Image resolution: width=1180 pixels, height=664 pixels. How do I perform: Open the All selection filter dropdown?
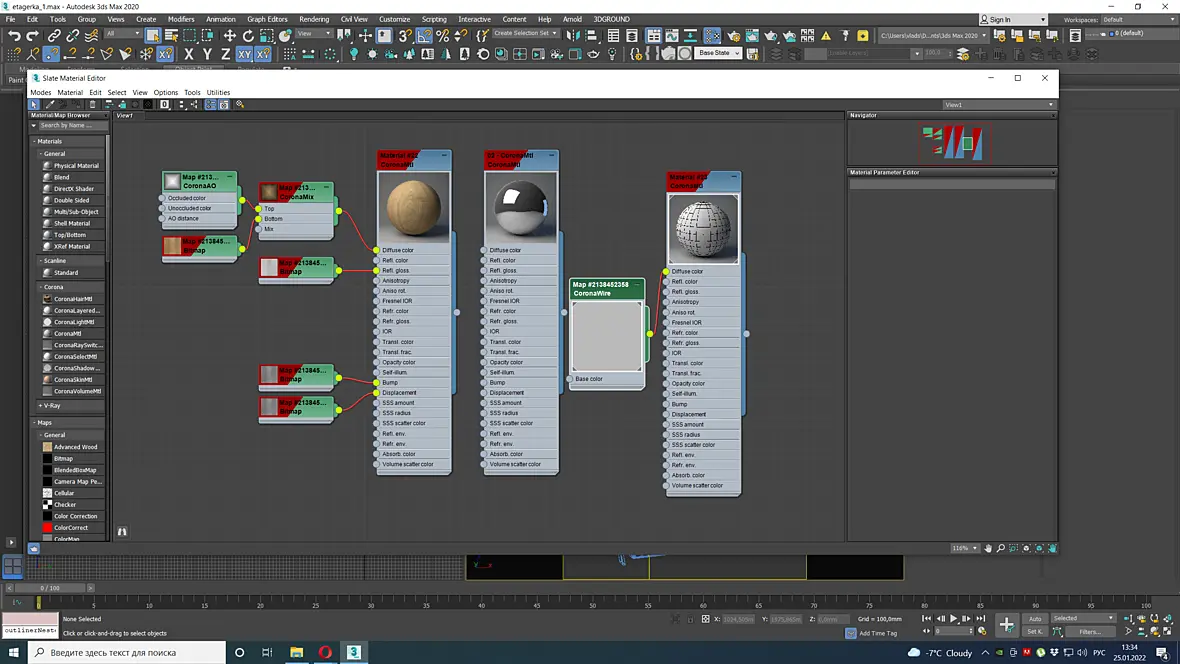tap(123, 34)
